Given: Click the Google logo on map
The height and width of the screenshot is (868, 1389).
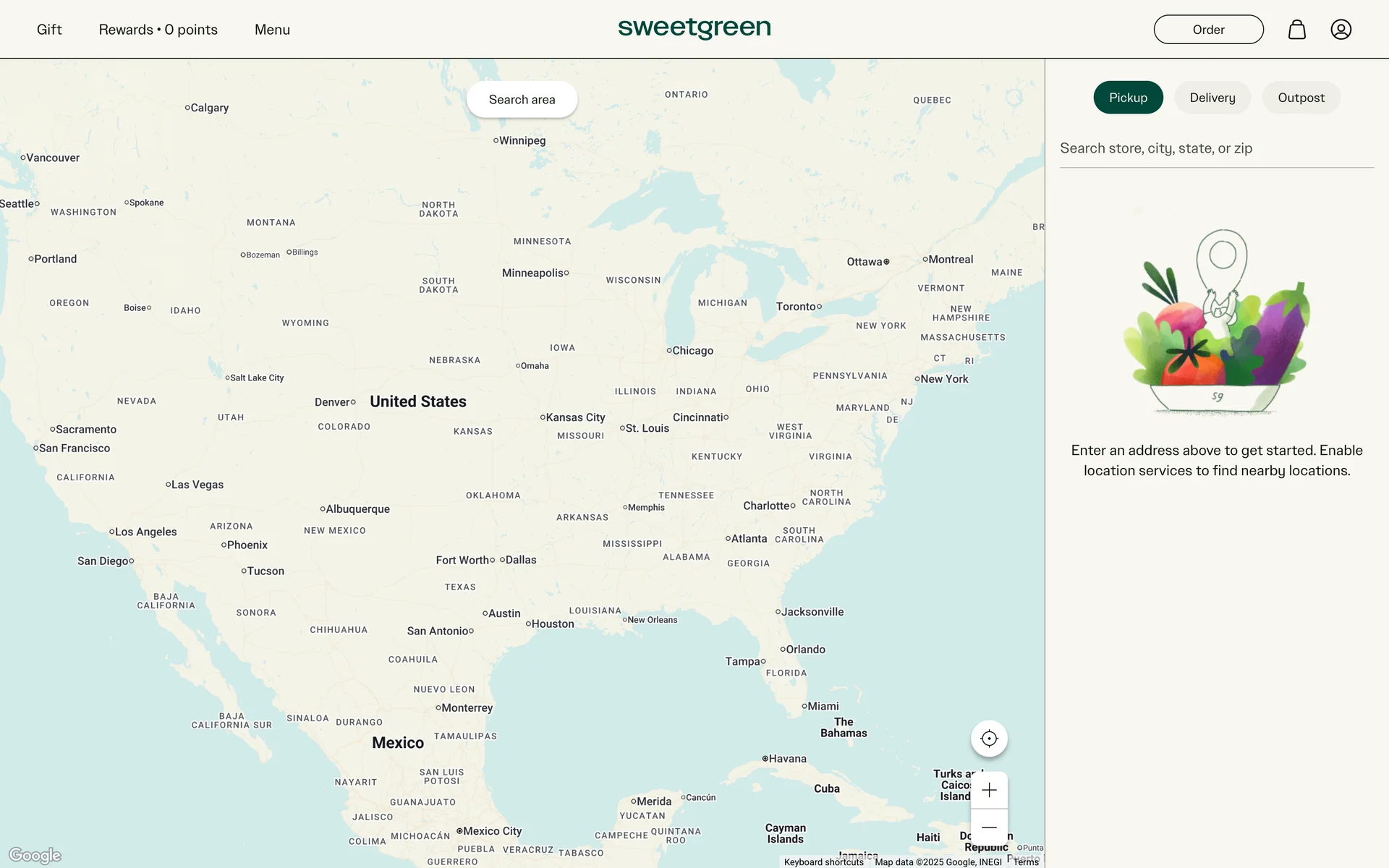Looking at the screenshot, I should click(35, 856).
